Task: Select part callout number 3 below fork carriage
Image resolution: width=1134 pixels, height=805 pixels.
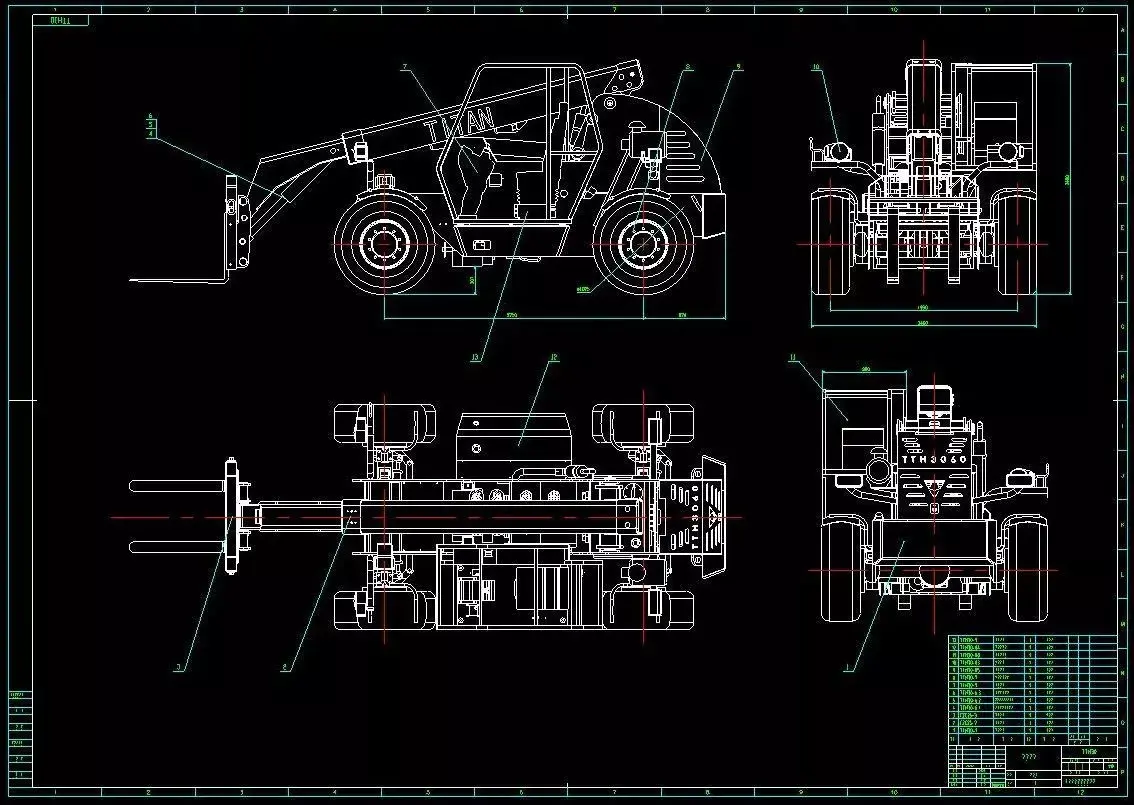Action: tap(178, 668)
